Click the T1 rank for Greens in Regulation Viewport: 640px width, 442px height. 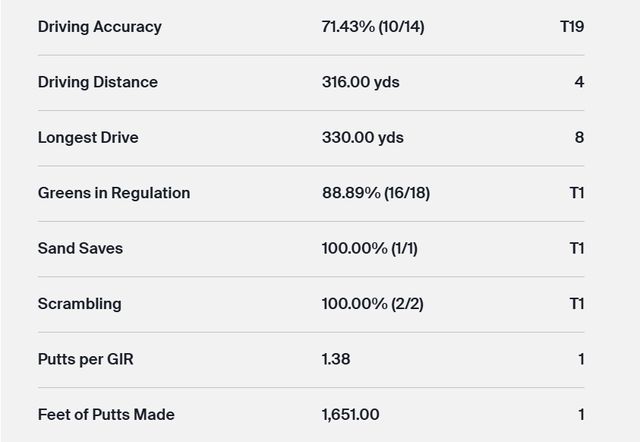coord(576,193)
